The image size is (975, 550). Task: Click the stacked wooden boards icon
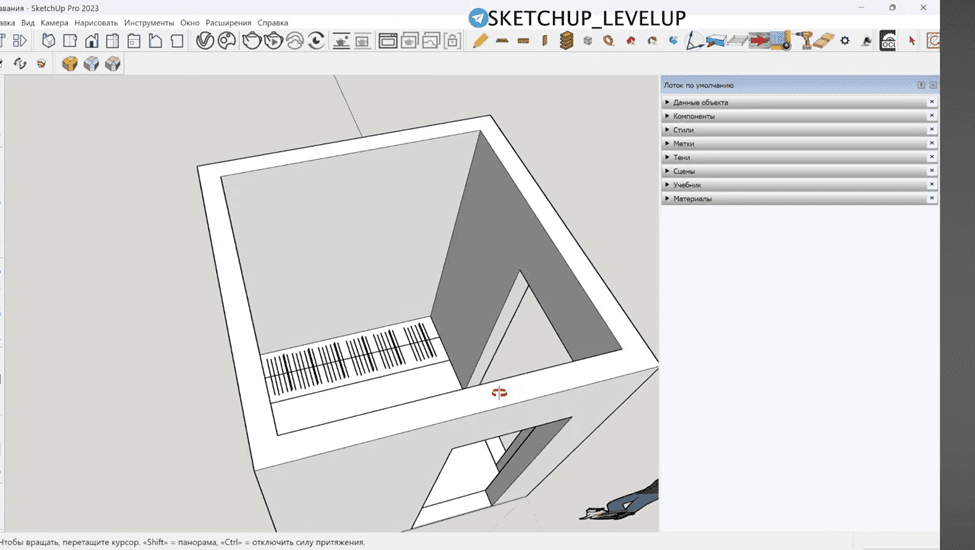pos(566,41)
